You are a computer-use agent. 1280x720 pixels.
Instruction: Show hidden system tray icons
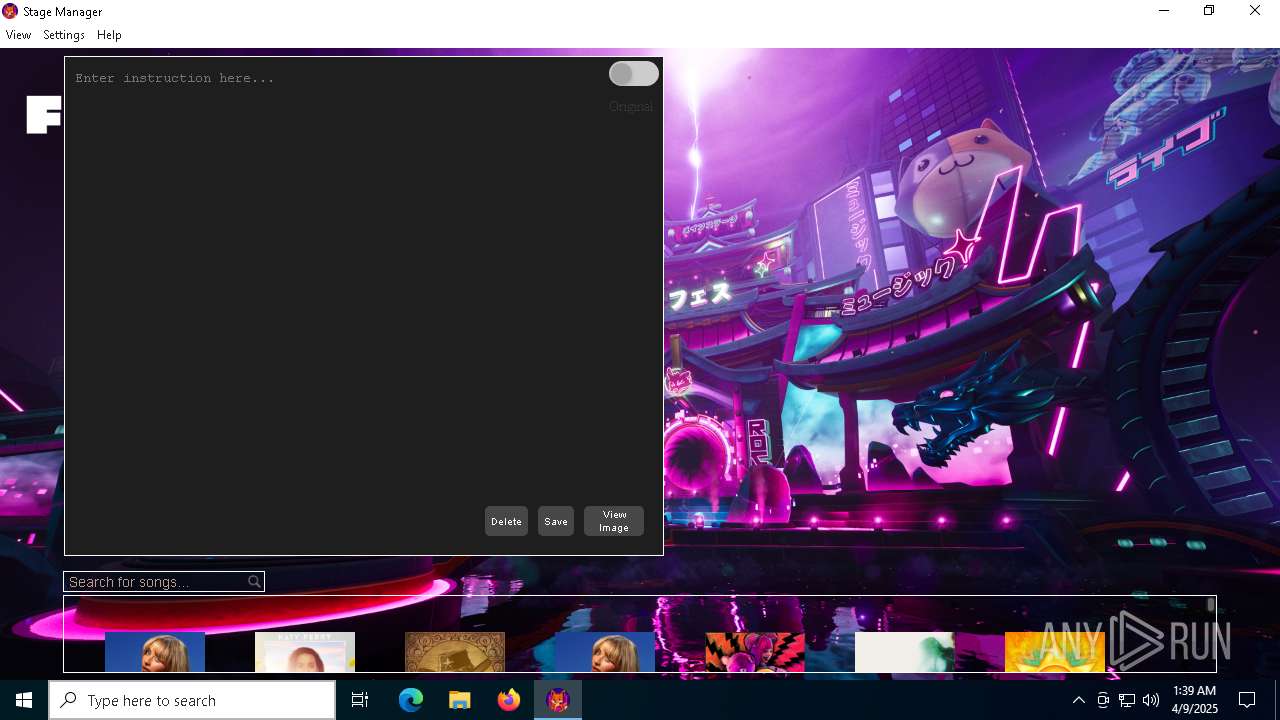[x=1078, y=700]
